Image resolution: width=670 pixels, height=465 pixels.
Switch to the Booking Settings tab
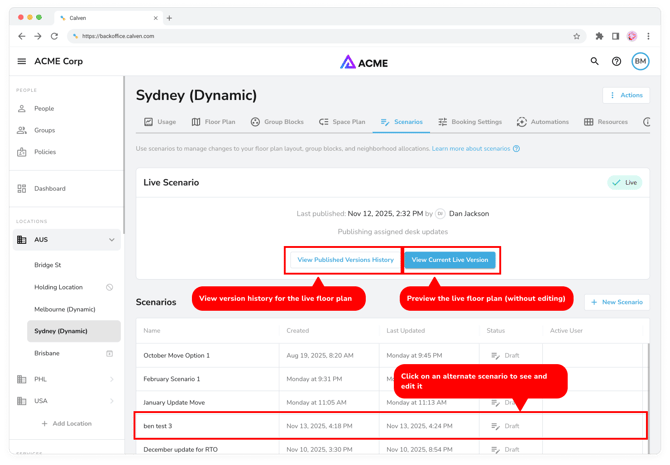pyautogui.click(x=470, y=122)
